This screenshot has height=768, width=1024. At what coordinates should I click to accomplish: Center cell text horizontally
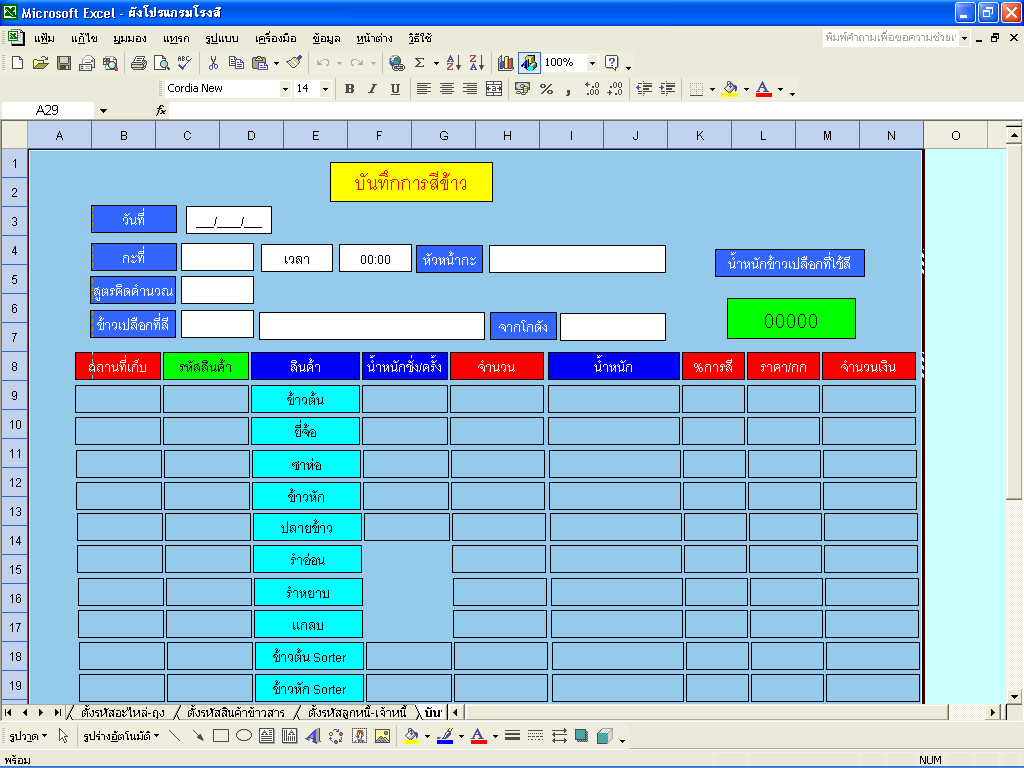pos(447,89)
